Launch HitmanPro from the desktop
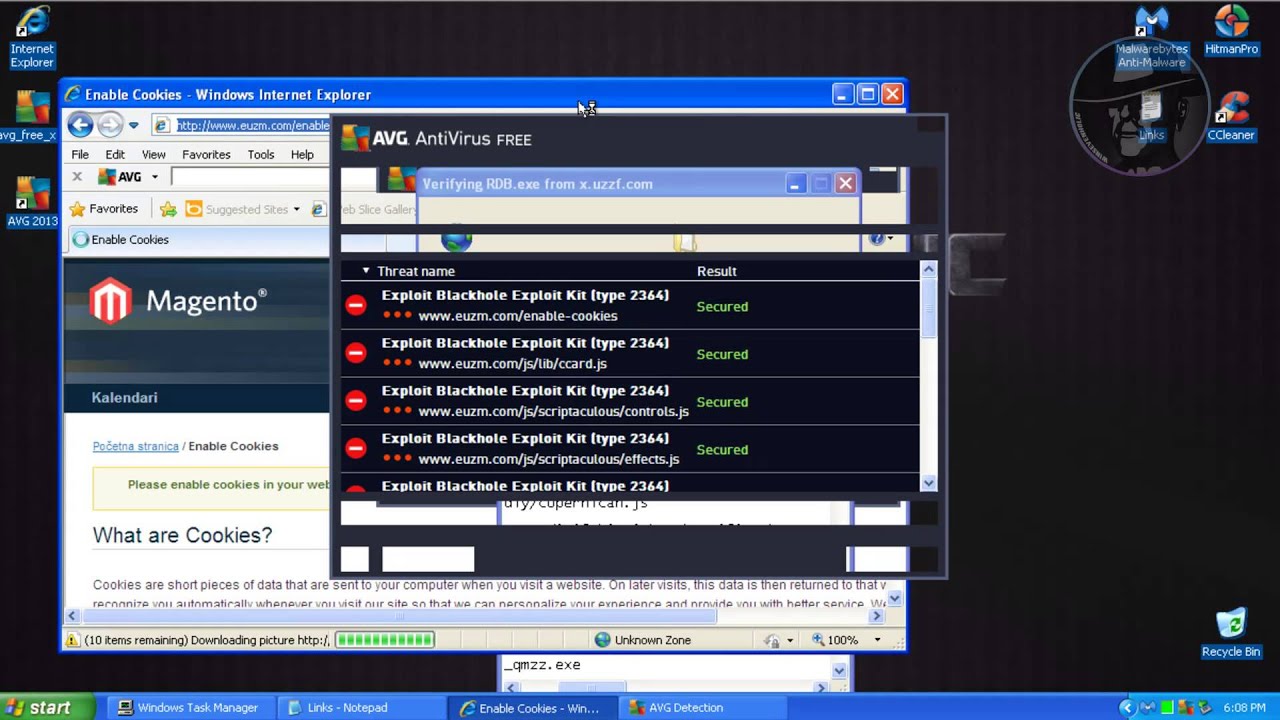 coord(1231,30)
